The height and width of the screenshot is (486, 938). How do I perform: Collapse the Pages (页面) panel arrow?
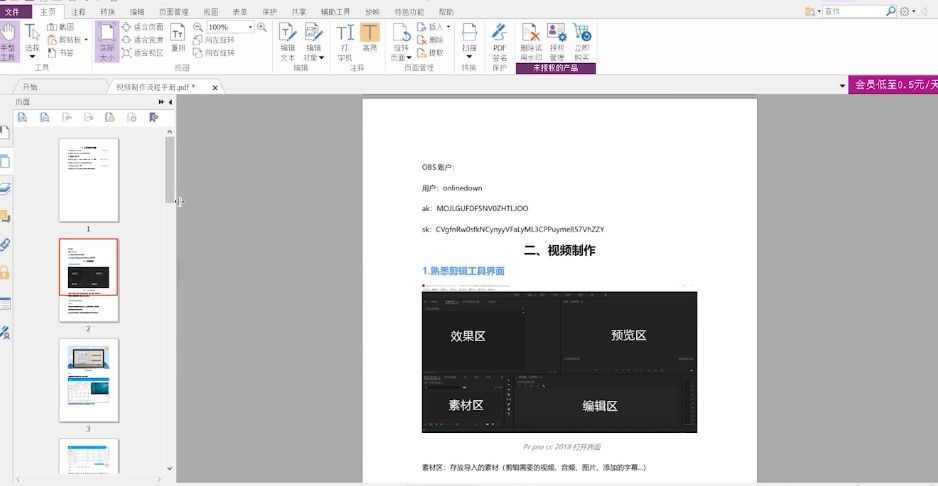click(x=170, y=102)
